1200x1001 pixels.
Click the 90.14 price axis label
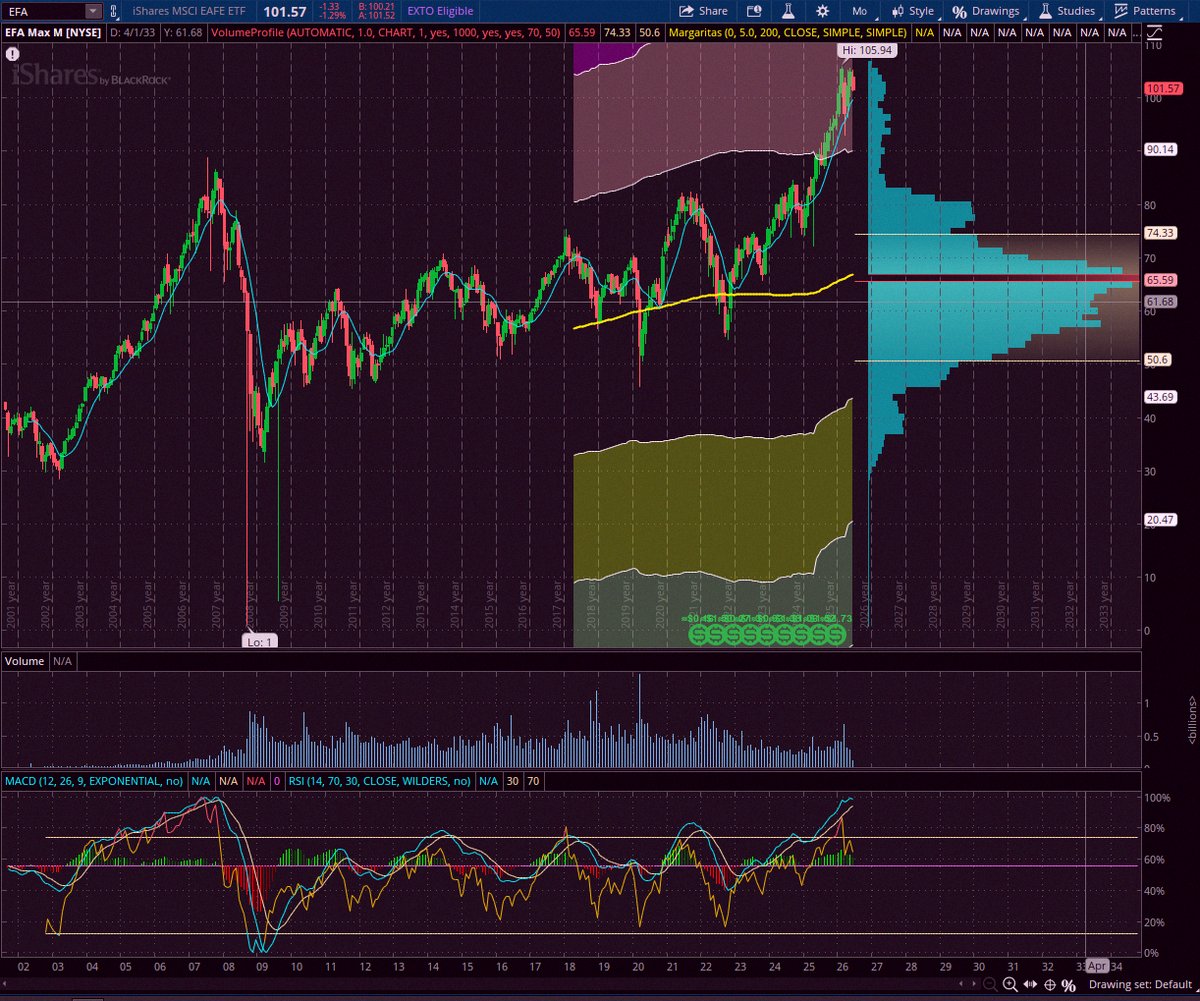coord(1160,149)
